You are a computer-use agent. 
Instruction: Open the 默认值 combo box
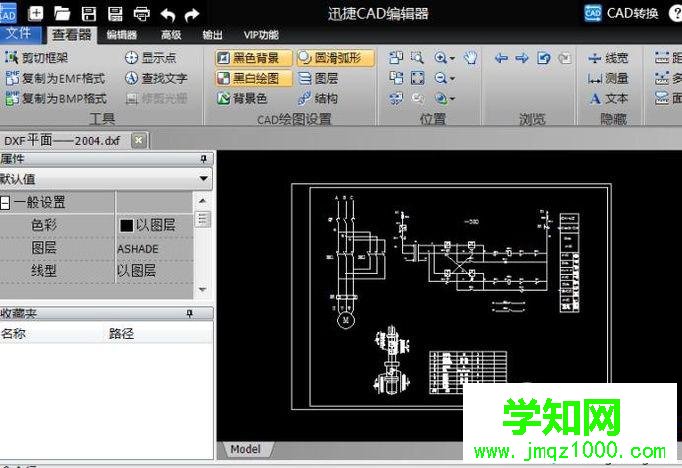(106, 179)
